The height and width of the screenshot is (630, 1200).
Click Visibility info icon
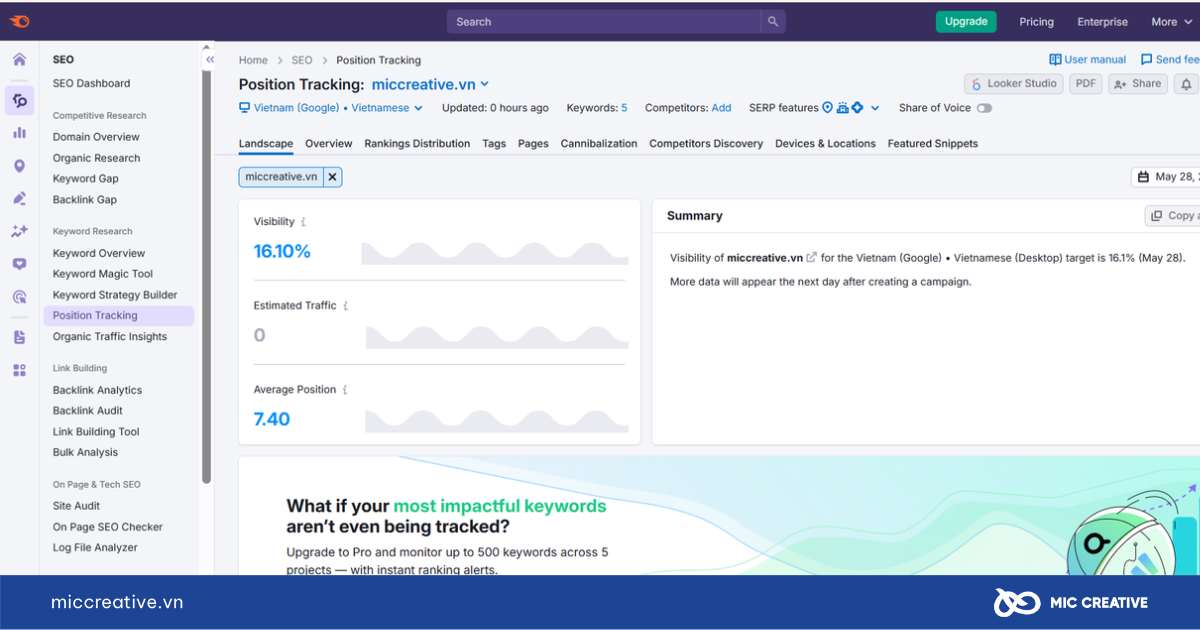[x=304, y=222]
